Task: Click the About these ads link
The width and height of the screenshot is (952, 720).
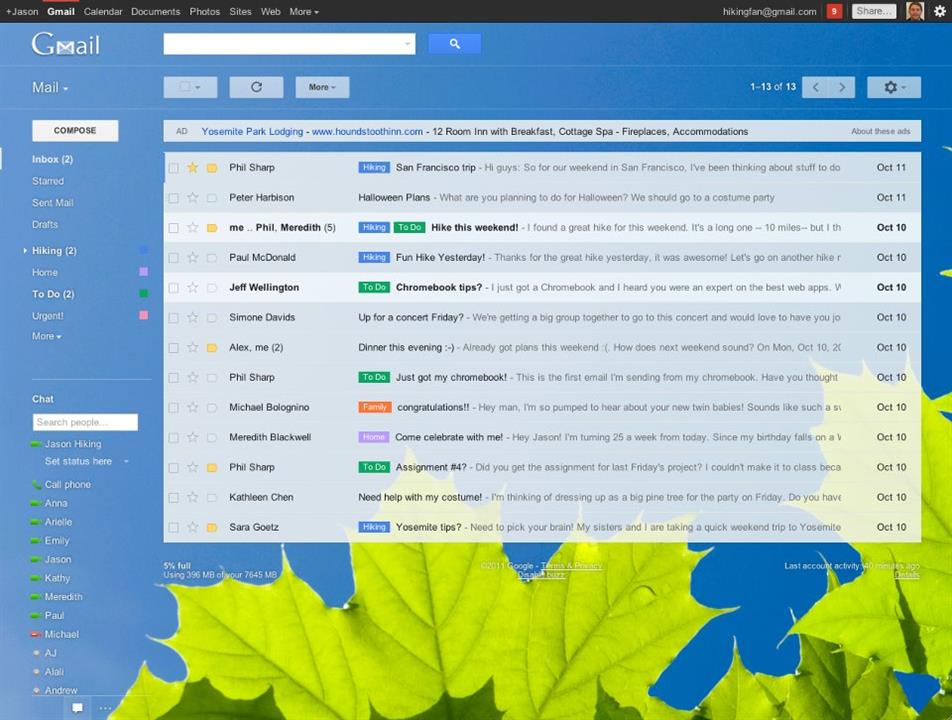Action: coord(880,131)
